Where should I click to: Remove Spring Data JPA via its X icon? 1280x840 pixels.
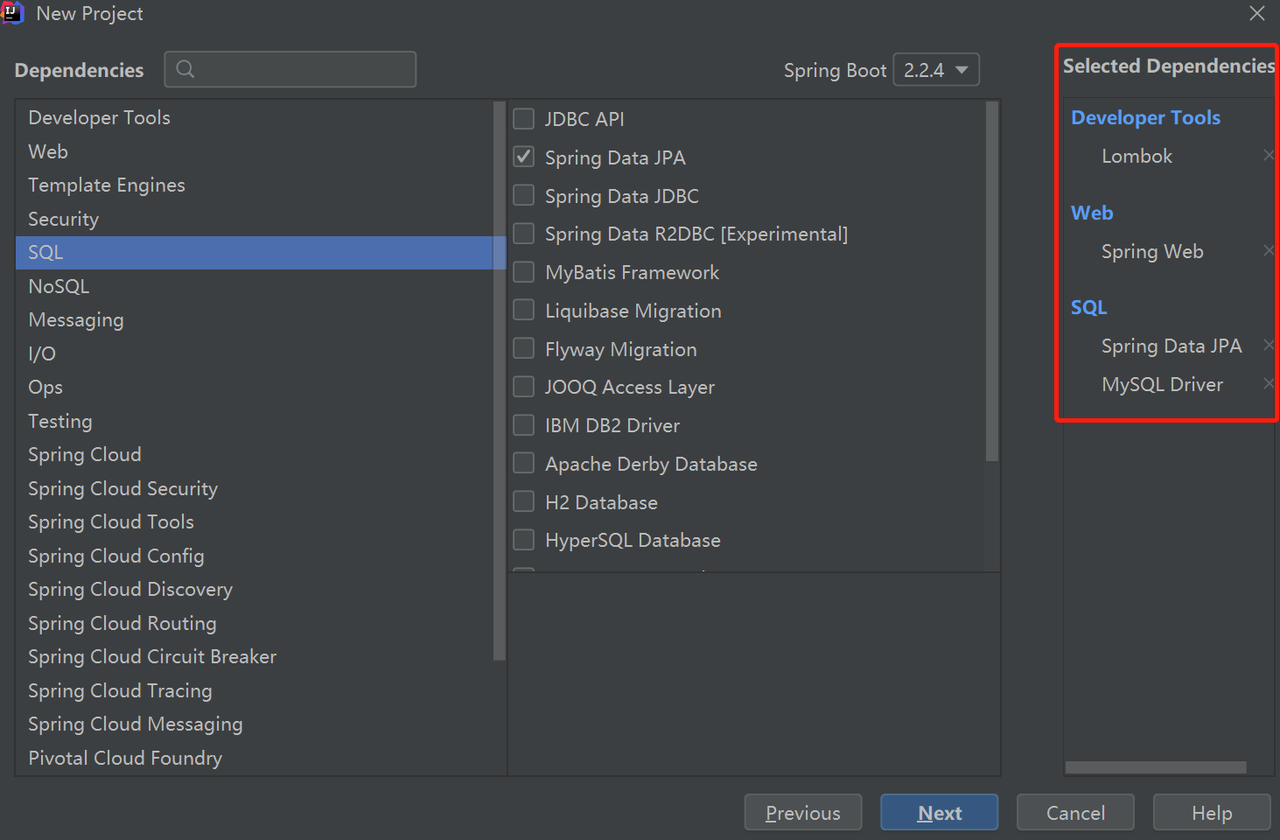coord(1269,345)
